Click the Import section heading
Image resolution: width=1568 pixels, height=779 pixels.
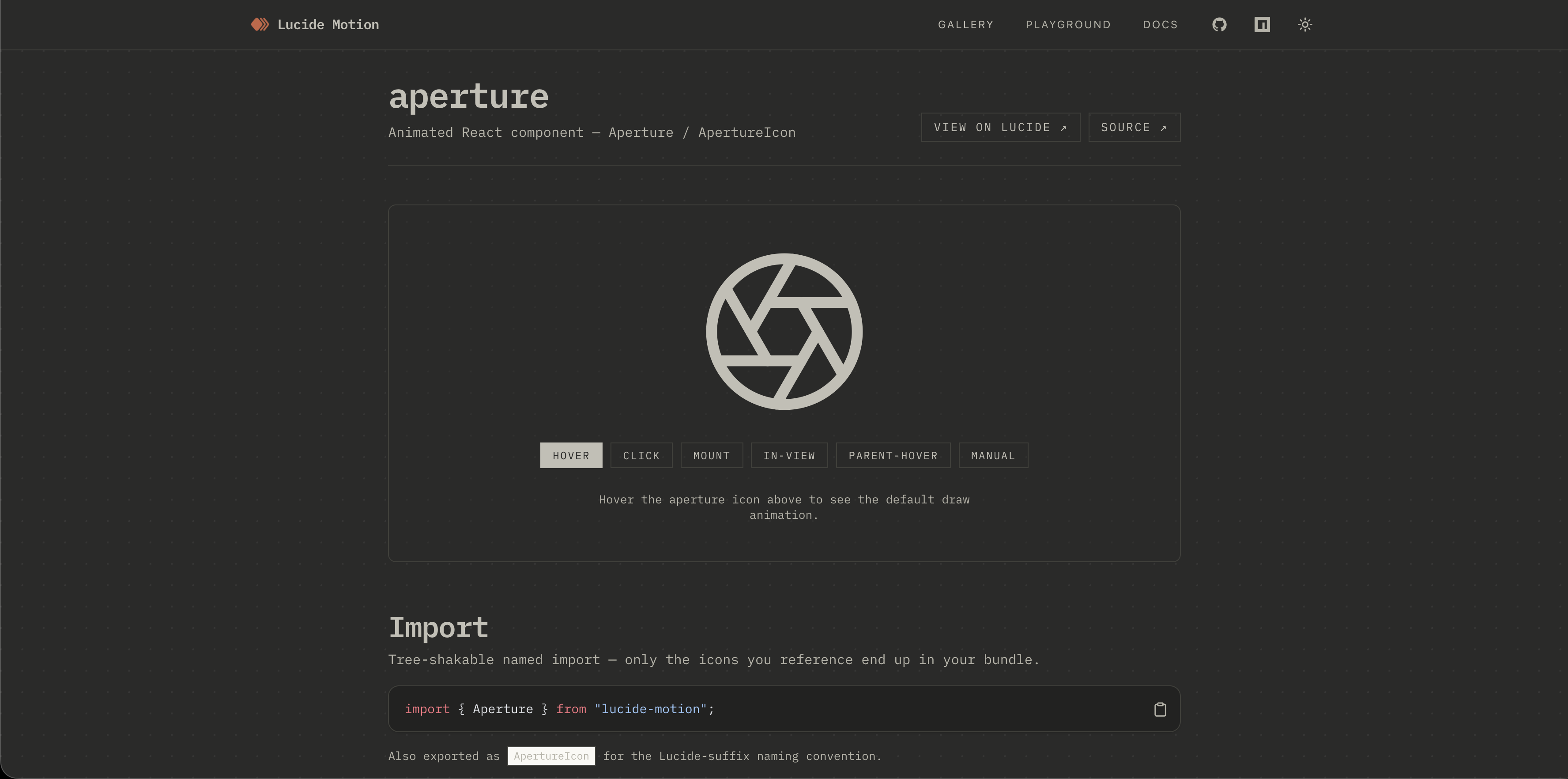click(x=438, y=628)
